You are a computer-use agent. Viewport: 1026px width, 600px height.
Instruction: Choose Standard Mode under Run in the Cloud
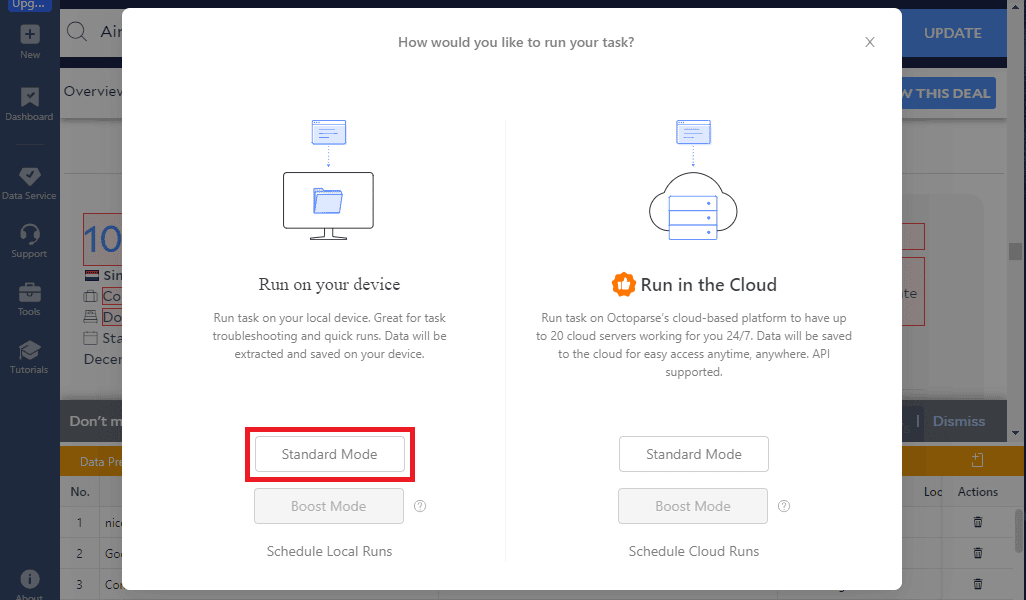[694, 454]
